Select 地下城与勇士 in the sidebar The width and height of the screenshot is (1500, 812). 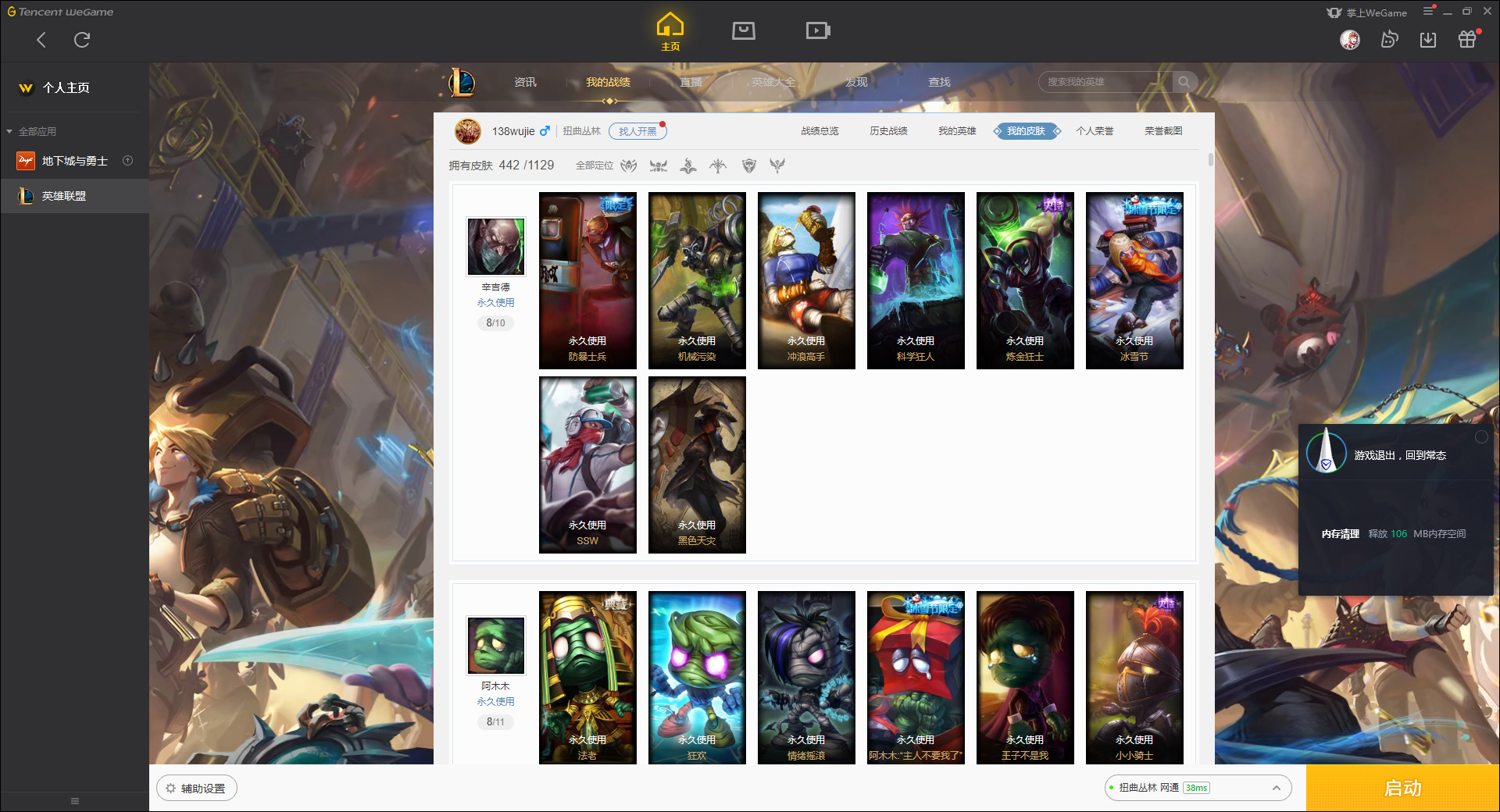75,161
